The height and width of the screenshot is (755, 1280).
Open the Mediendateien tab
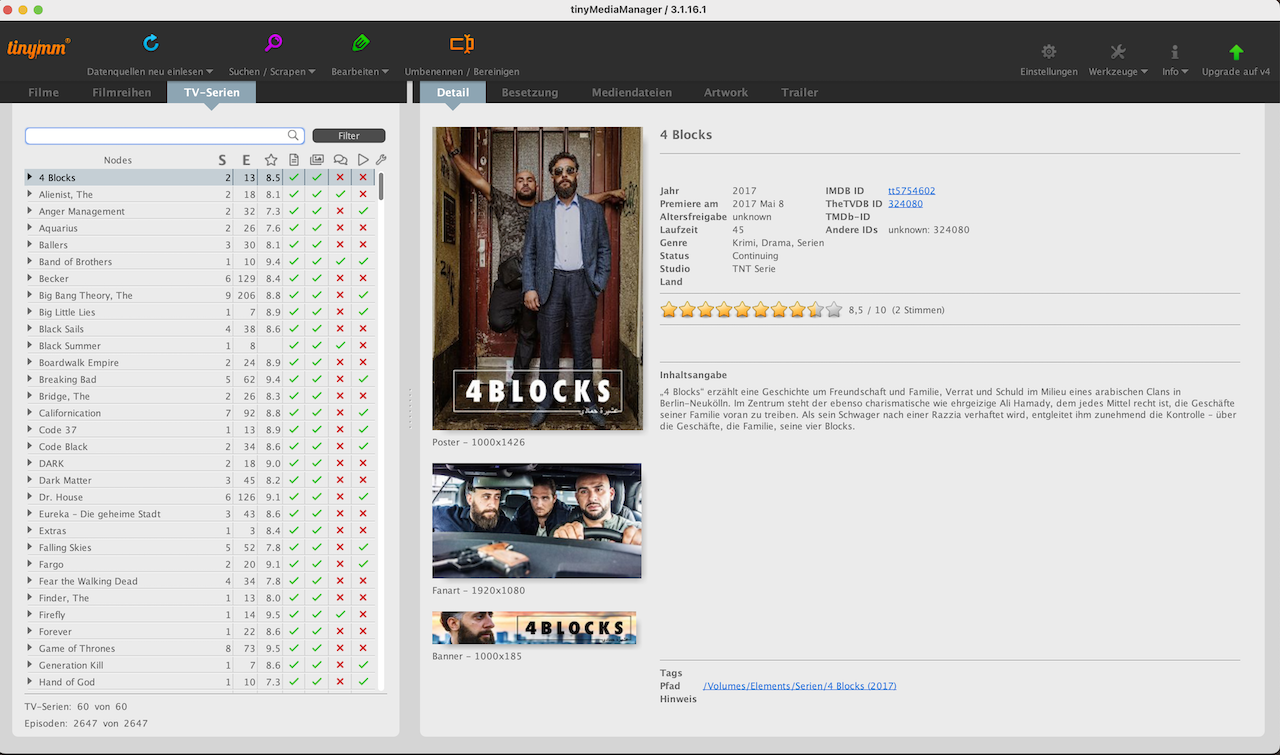(x=632, y=92)
